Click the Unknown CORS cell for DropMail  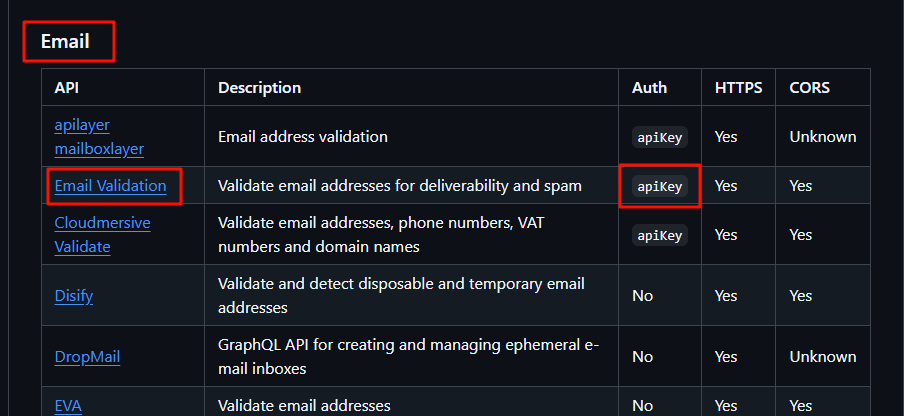[823, 357]
